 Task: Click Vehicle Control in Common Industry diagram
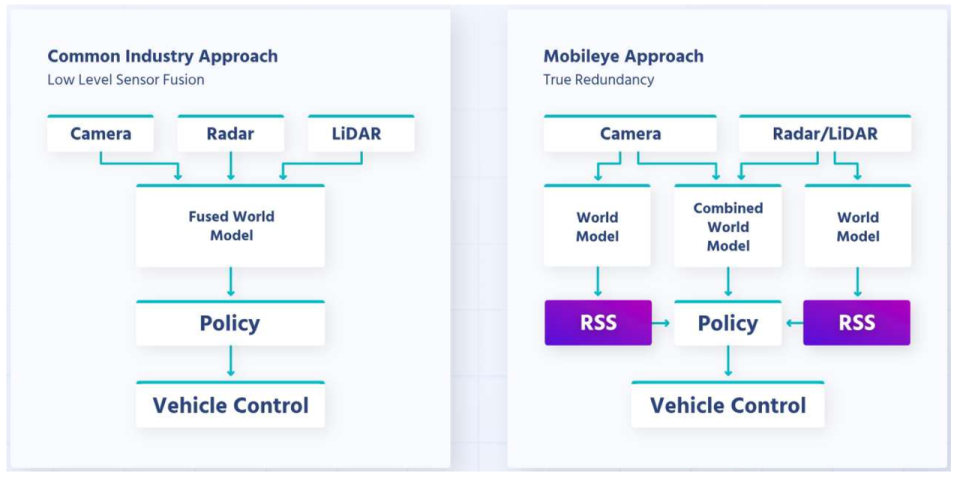click(230, 405)
